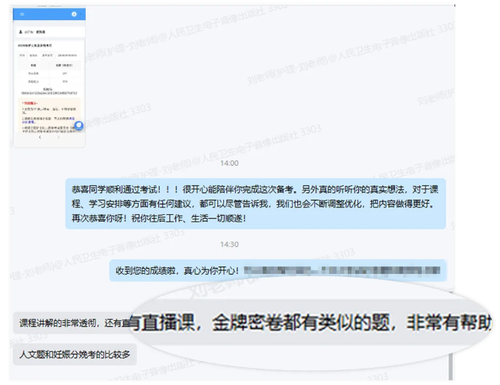Click the back arrow under the score page

[x=40, y=137]
